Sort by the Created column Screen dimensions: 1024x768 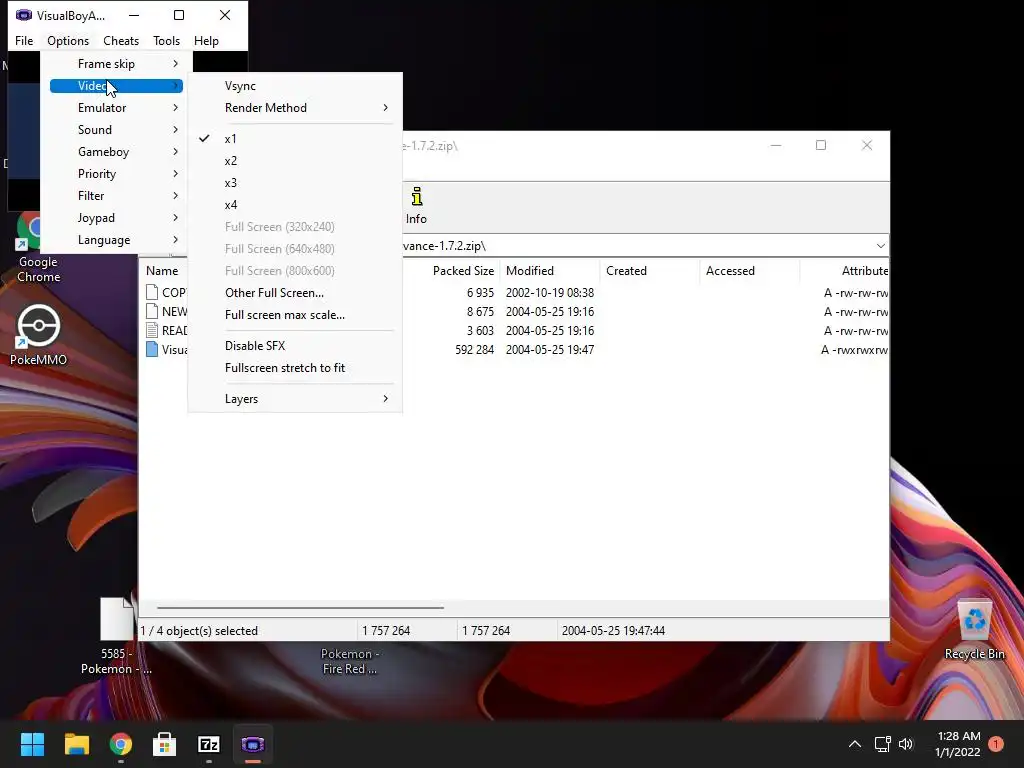(626, 270)
